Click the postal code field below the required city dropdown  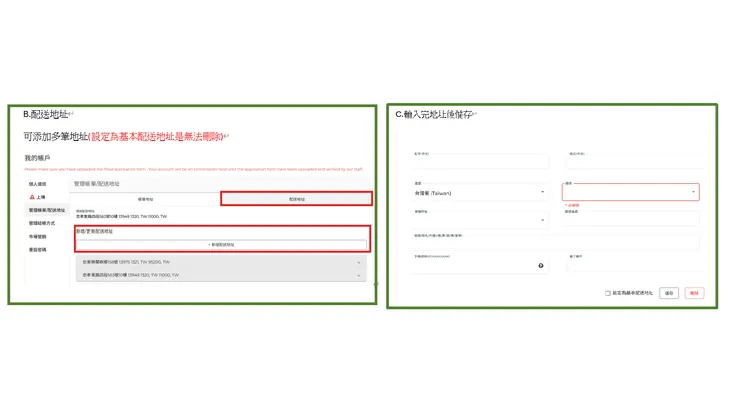(x=631, y=220)
